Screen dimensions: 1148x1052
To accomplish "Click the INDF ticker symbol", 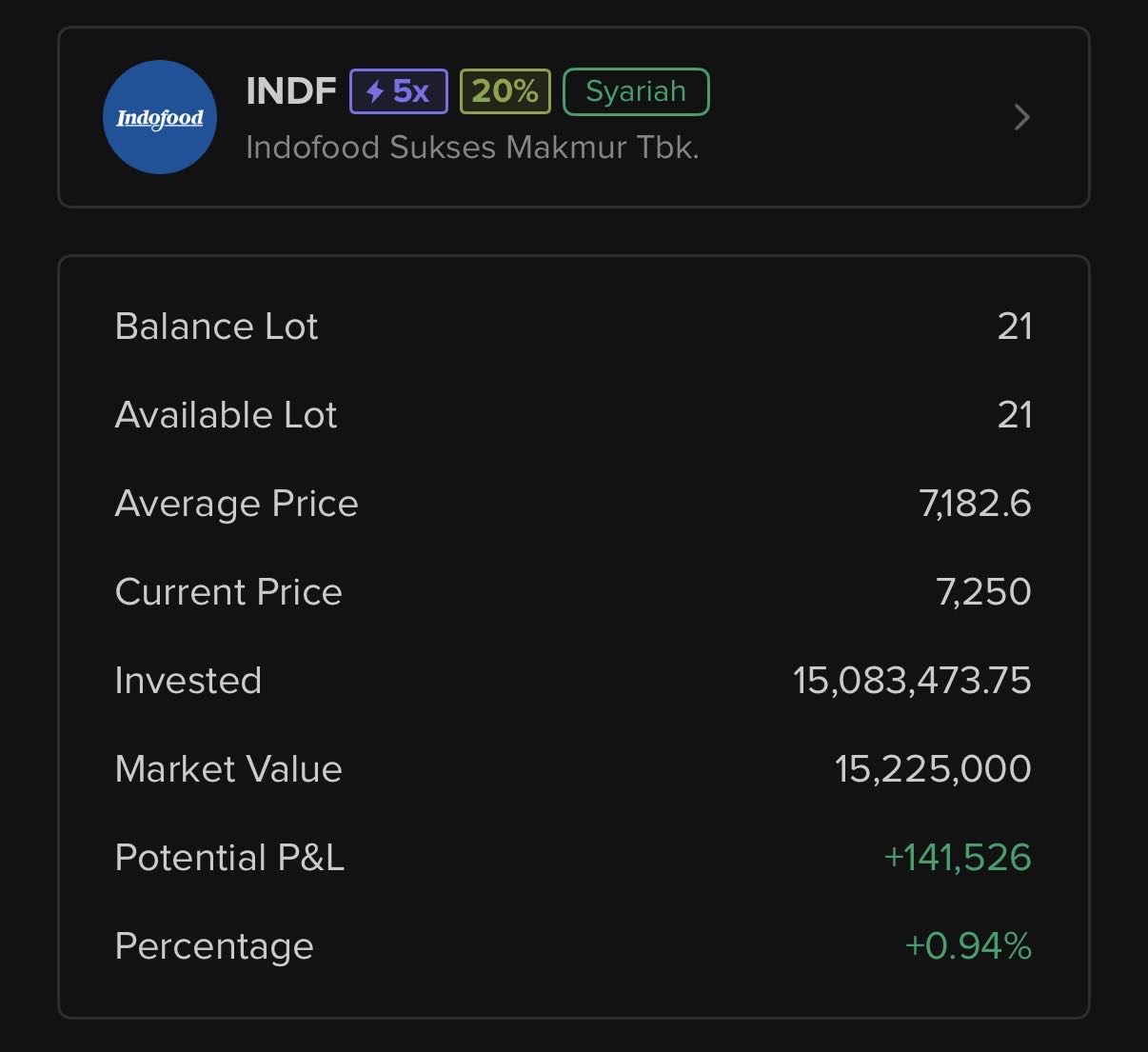I will 290,91.
